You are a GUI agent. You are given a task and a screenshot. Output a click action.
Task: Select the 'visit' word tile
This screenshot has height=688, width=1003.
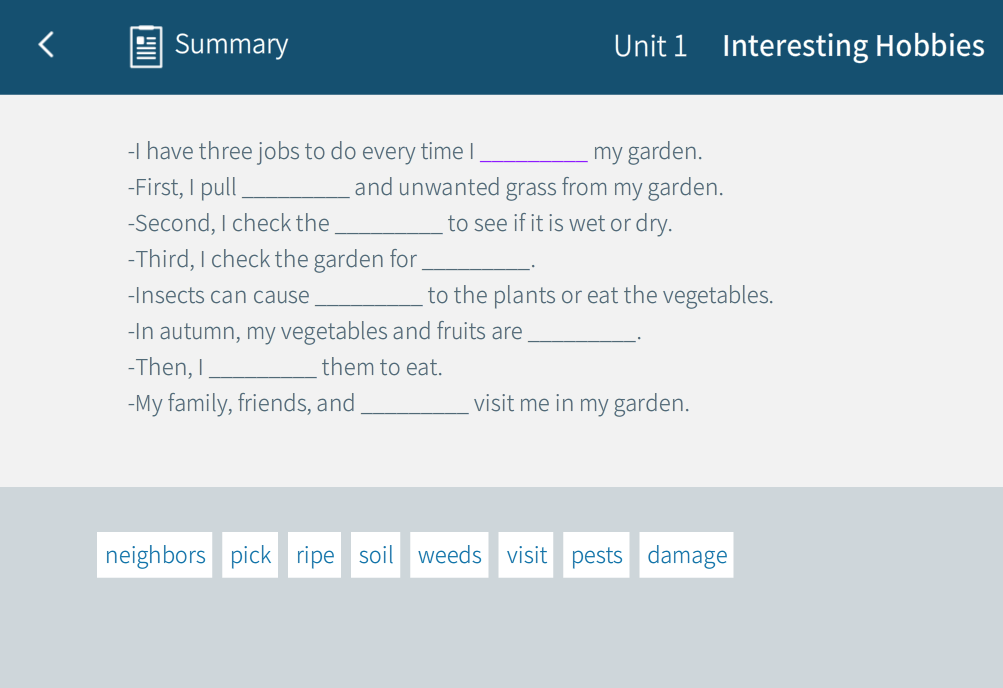click(527, 555)
